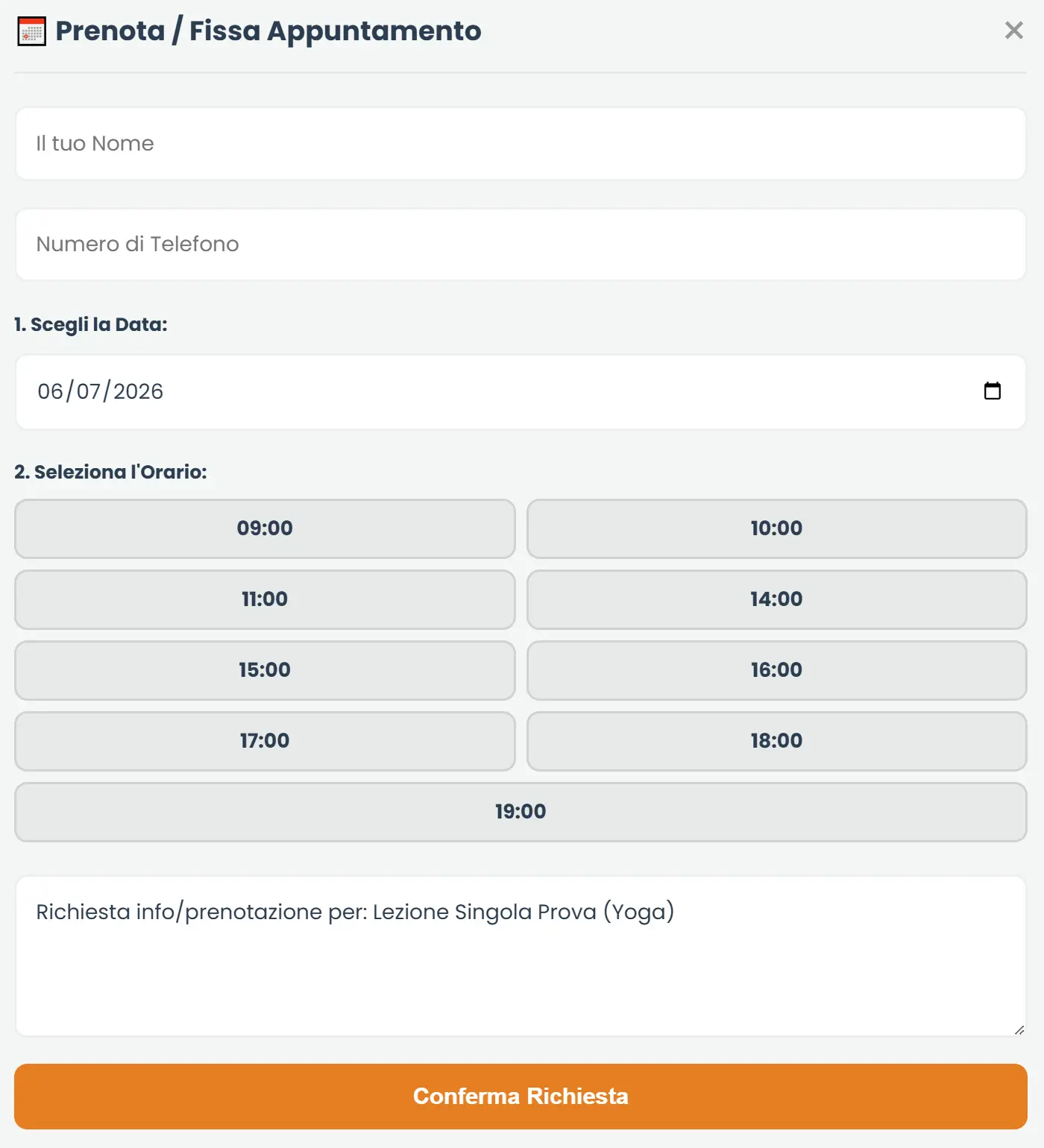Image resolution: width=1044 pixels, height=1148 pixels.
Task: Click the Il tuo Nome field
Action: [521, 143]
